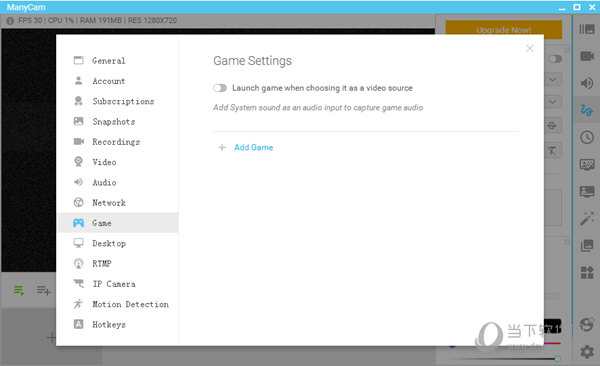Go to Video settings

click(117, 162)
